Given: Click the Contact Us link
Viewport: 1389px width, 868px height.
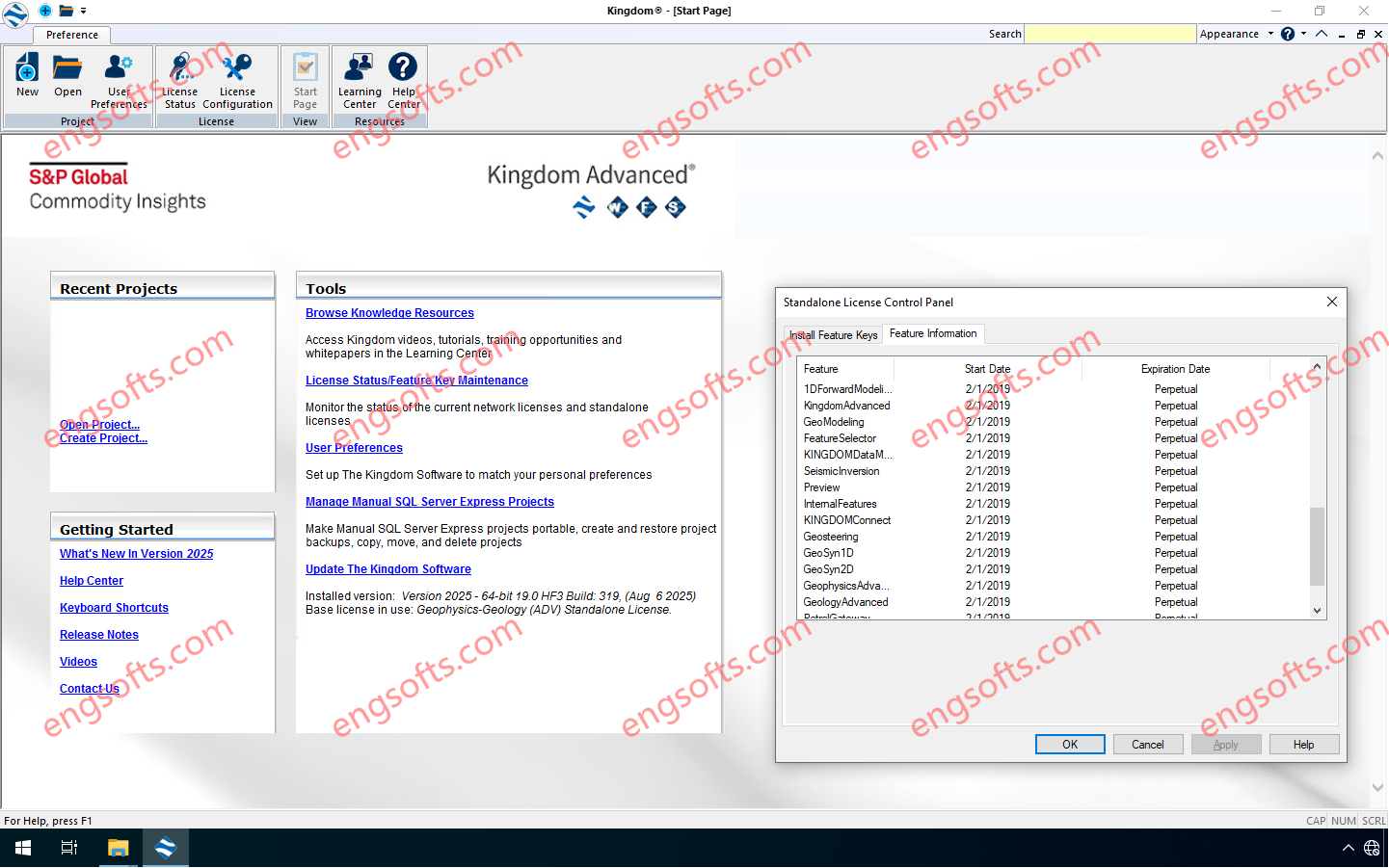Looking at the screenshot, I should (x=90, y=689).
